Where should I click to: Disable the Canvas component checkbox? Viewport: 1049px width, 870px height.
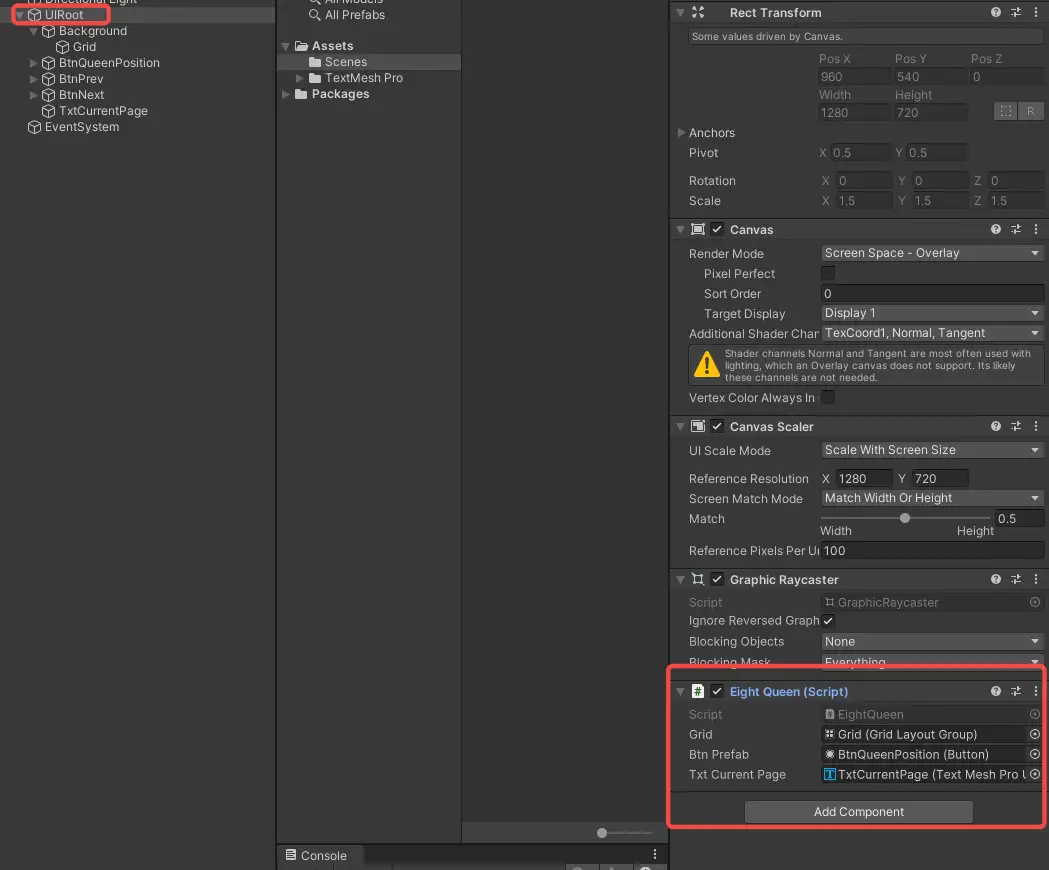click(717, 230)
